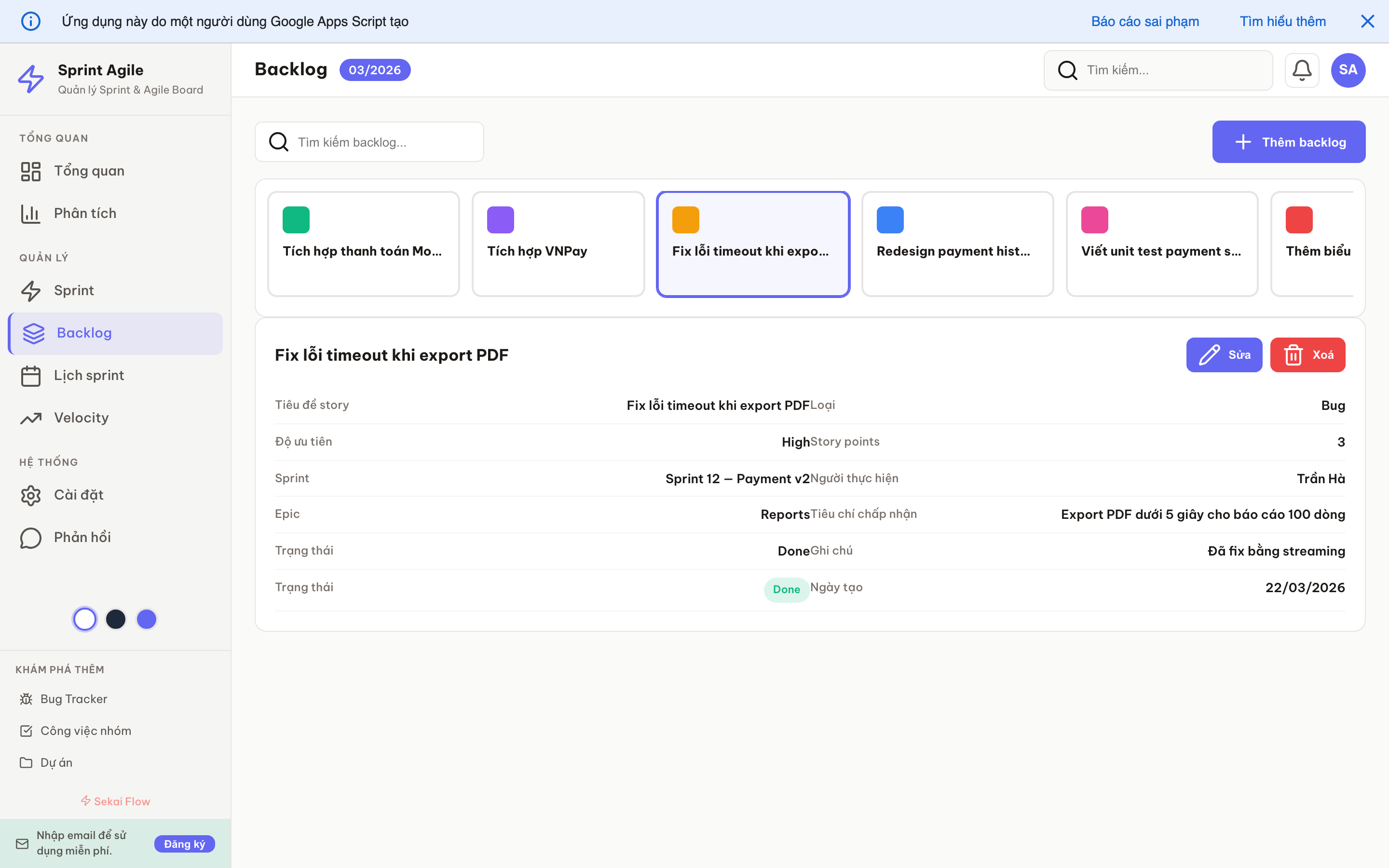Open the Phản hồi chat bubble icon

point(30,537)
